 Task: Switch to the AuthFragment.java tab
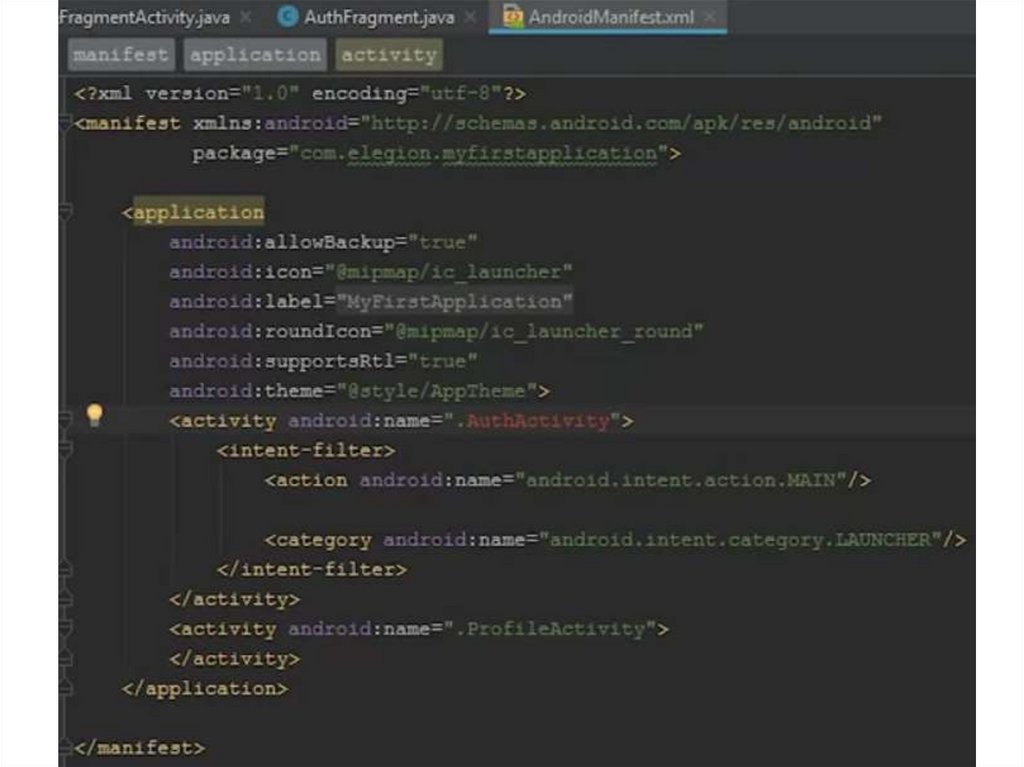378,18
